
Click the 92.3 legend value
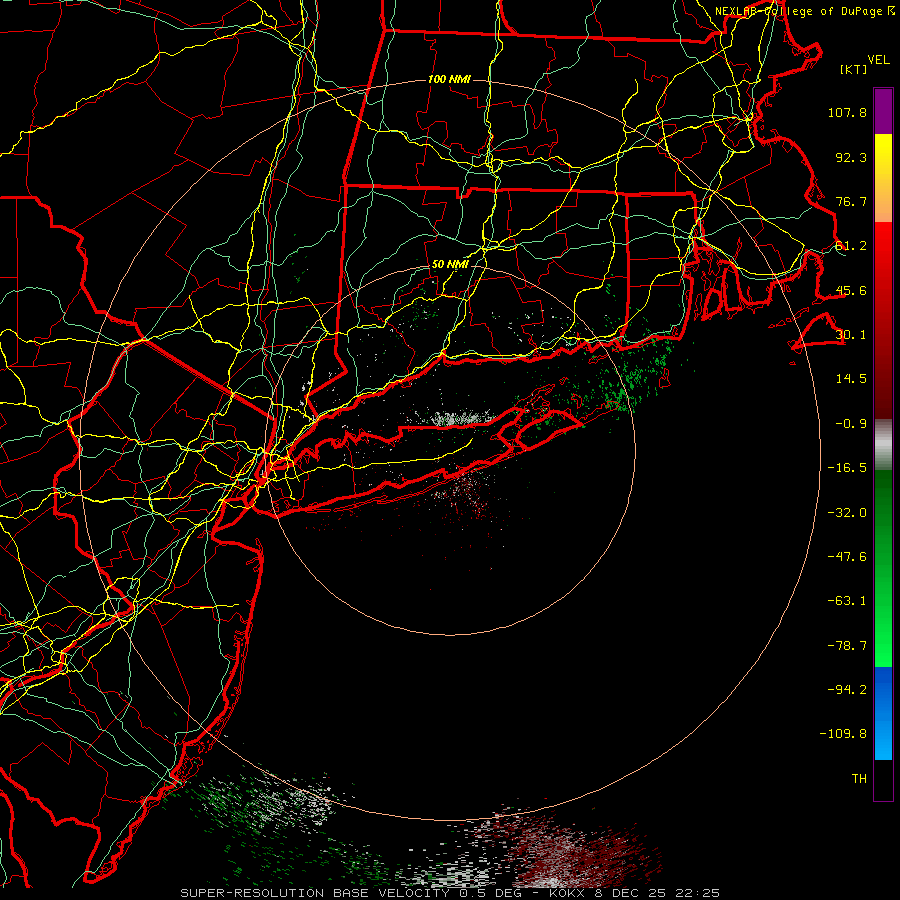851,157
